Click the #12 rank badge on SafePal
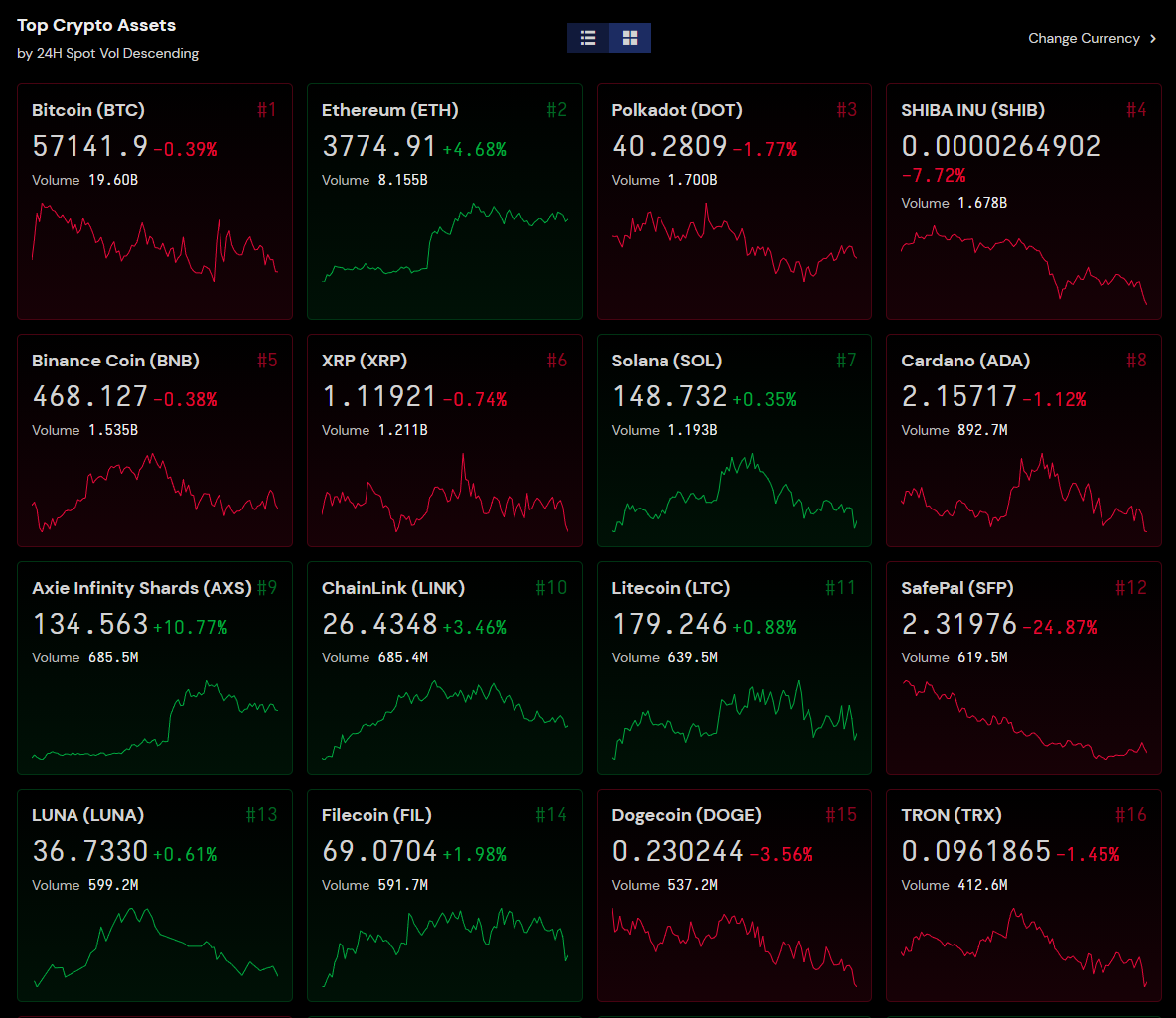1176x1018 pixels. [1131, 588]
